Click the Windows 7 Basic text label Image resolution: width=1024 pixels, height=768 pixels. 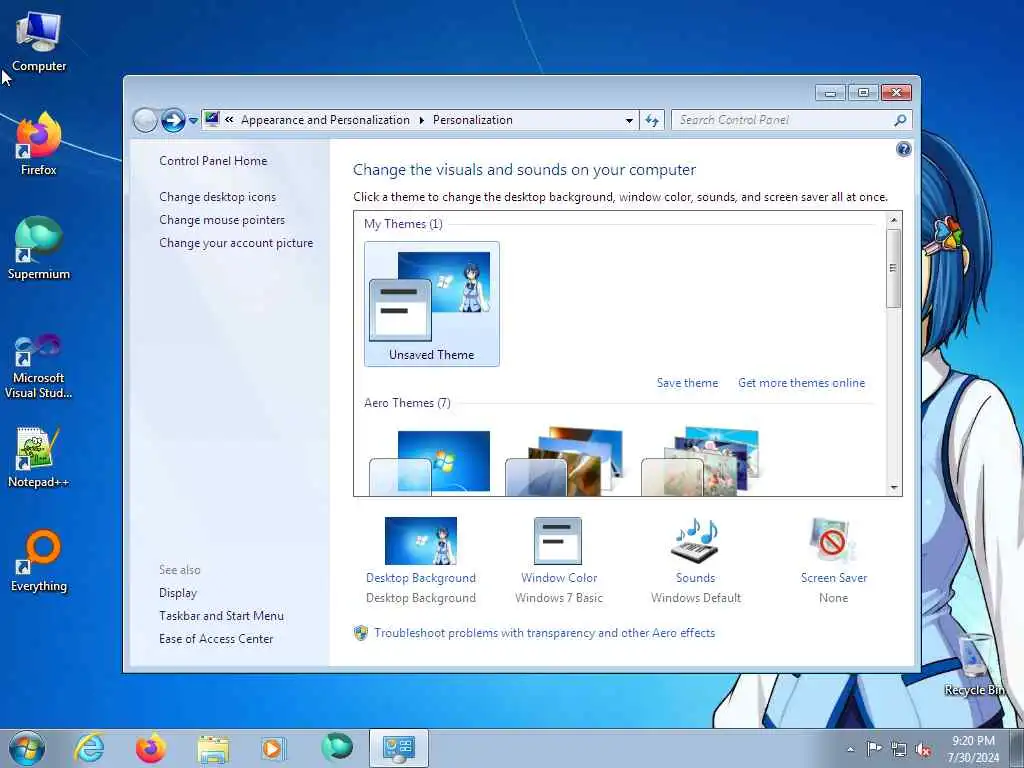coord(558,598)
